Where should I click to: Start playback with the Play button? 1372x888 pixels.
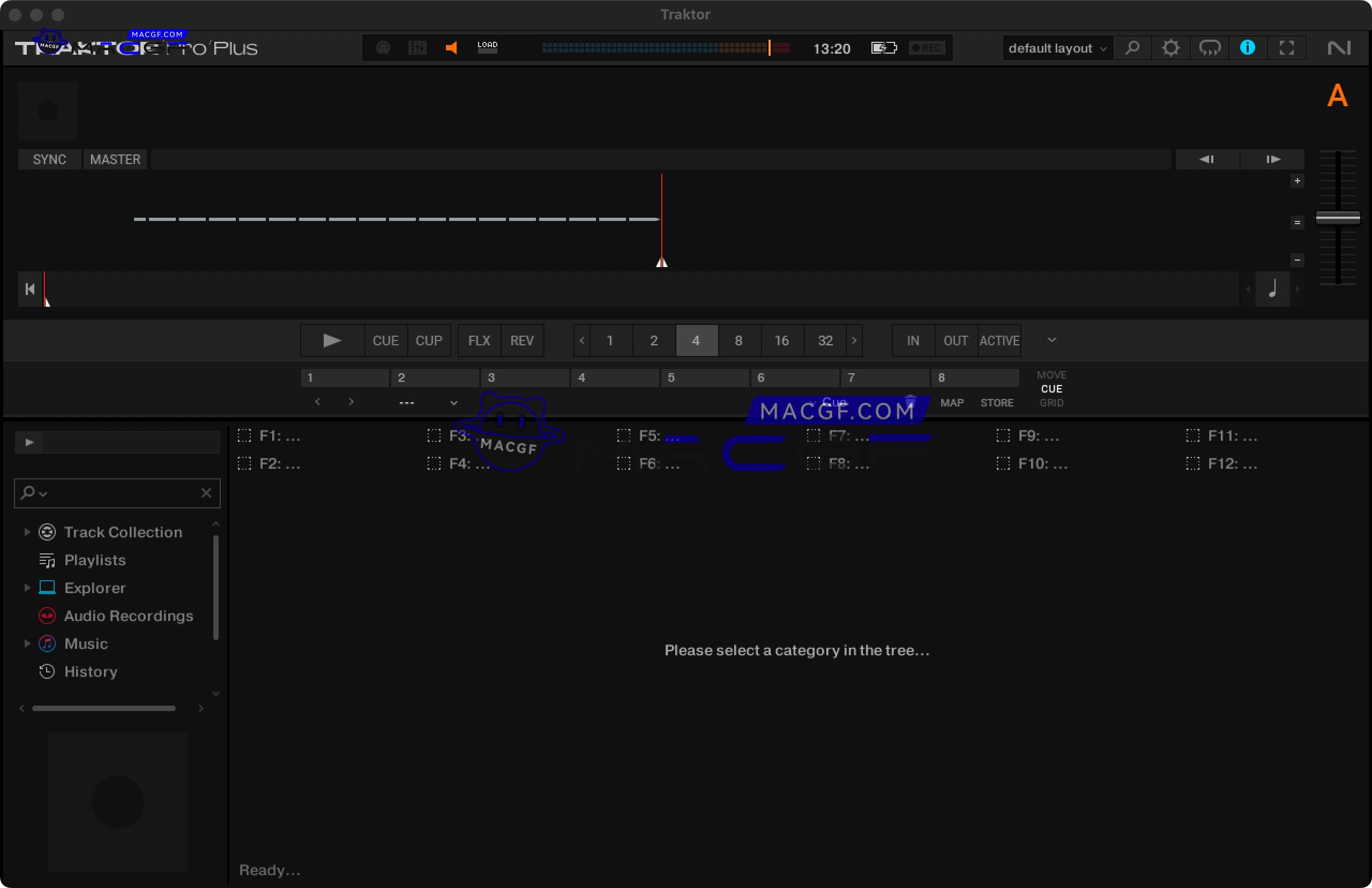pyautogui.click(x=331, y=340)
